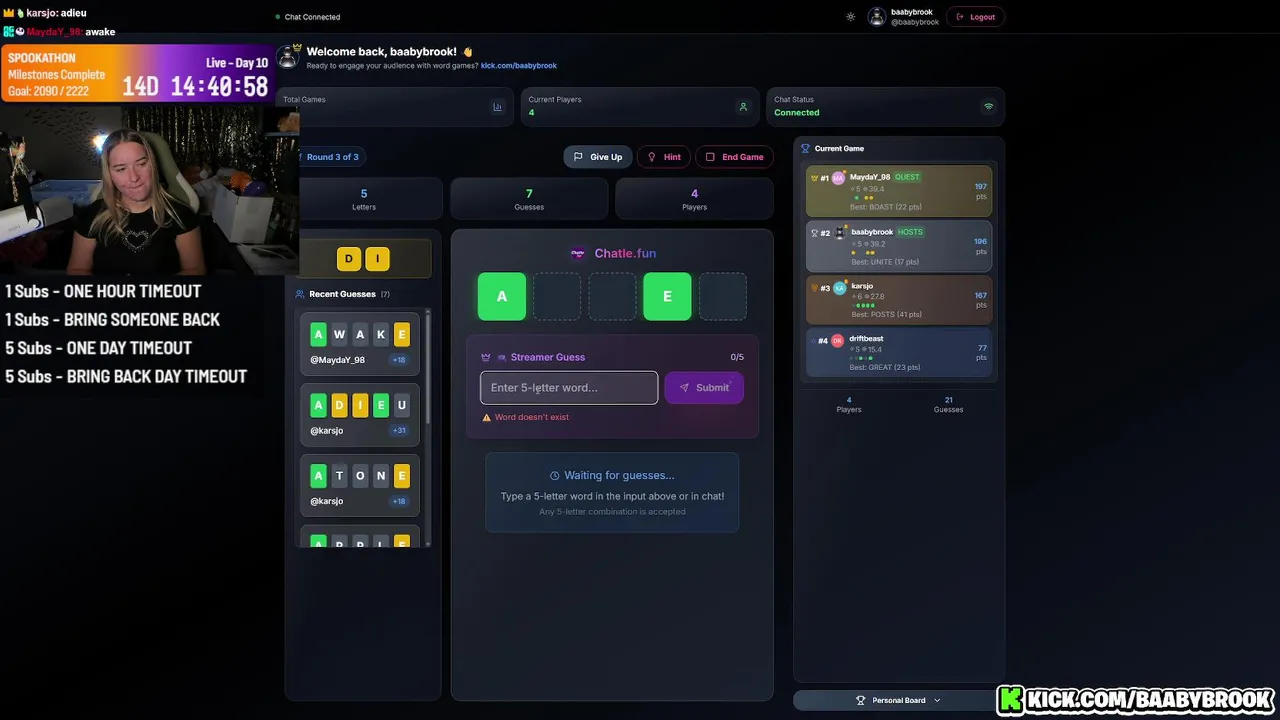Click the End Game button
Screen dimensions: 1280x720
[x=735, y=157]
